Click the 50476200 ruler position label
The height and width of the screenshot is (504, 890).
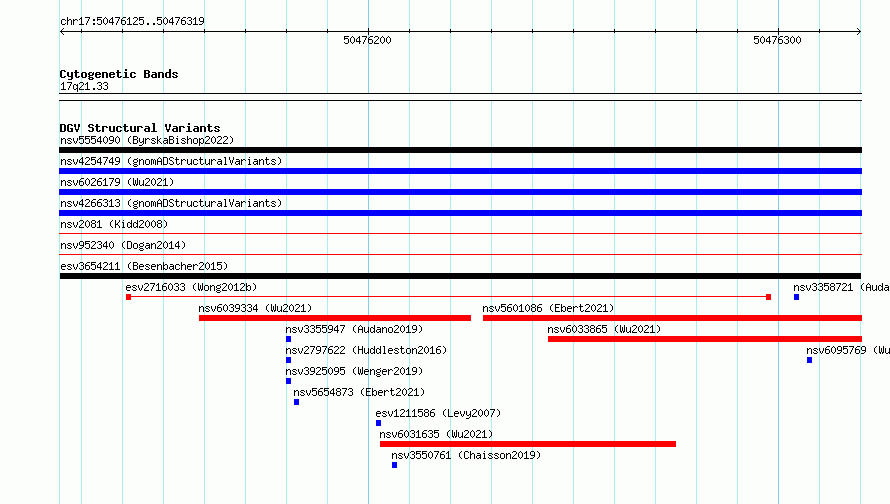point(367,40)
